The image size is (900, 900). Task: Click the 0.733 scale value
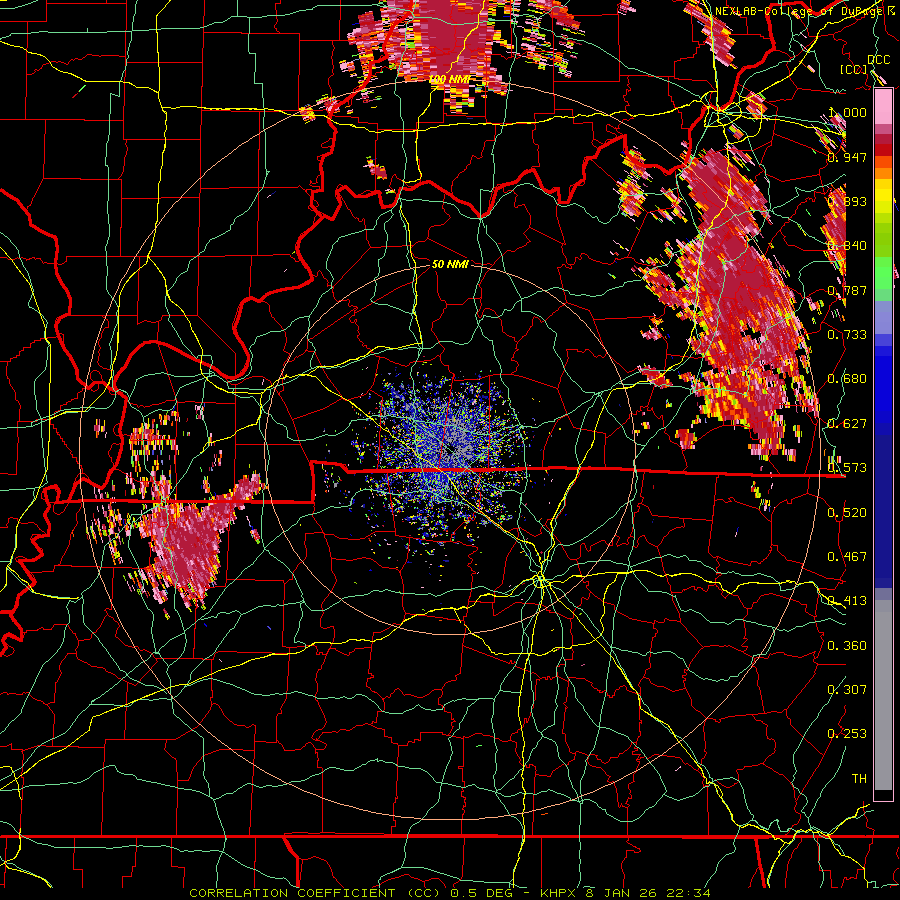point(847,335)
